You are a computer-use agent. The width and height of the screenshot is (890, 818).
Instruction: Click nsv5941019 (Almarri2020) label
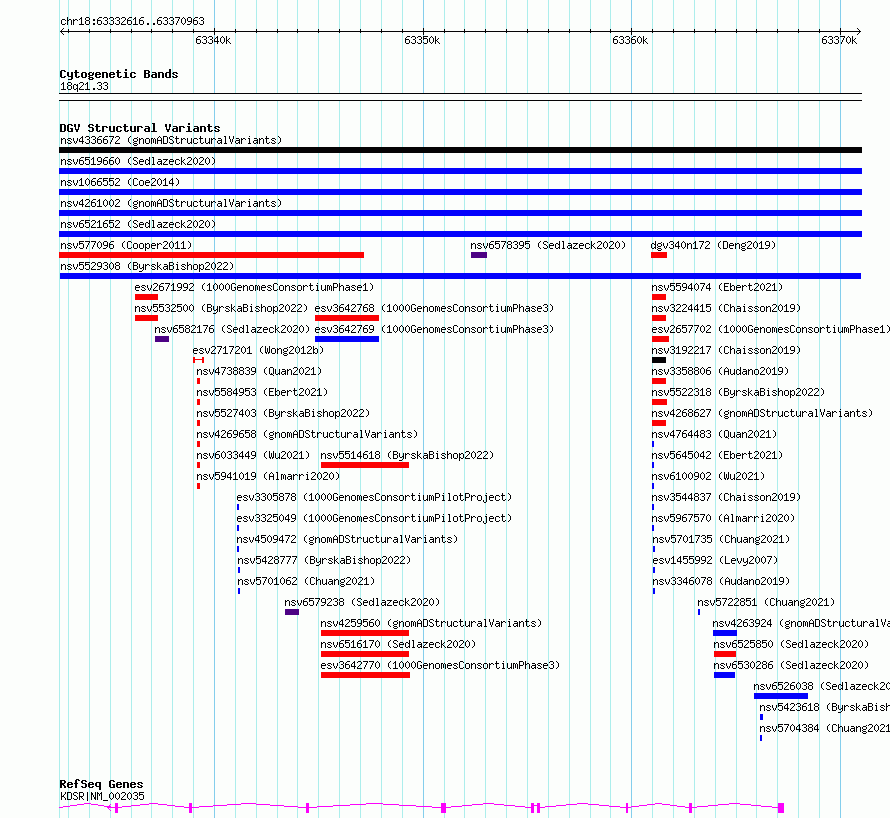pyautogui.click(x=268, y=476)
